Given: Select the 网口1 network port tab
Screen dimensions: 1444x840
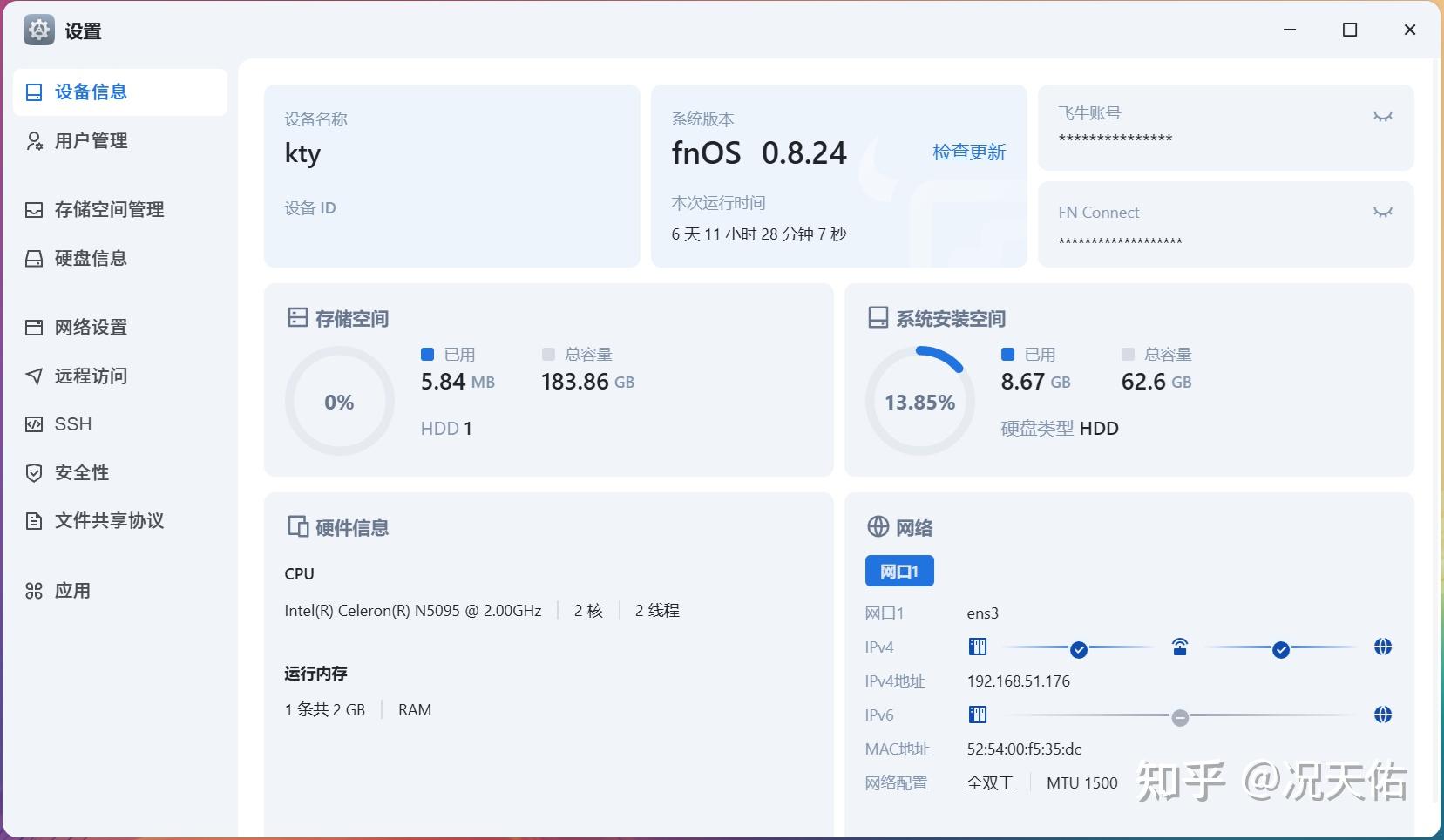Looking at the screenshot, I should (898, 571).
